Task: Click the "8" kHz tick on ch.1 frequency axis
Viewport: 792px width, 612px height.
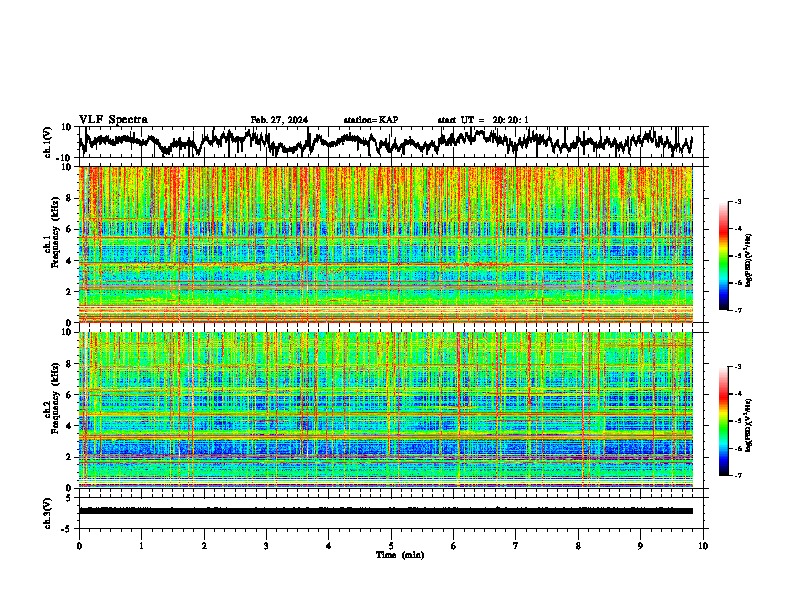Action: coord(70,198)
